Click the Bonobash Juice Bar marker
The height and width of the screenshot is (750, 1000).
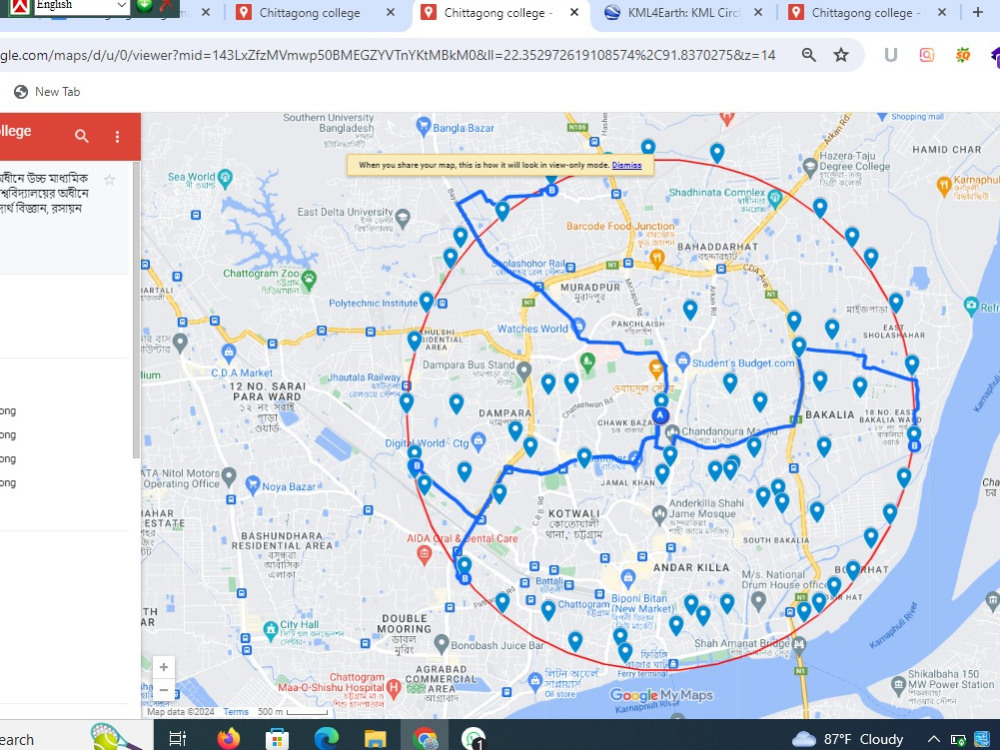[x=441, y=643]
